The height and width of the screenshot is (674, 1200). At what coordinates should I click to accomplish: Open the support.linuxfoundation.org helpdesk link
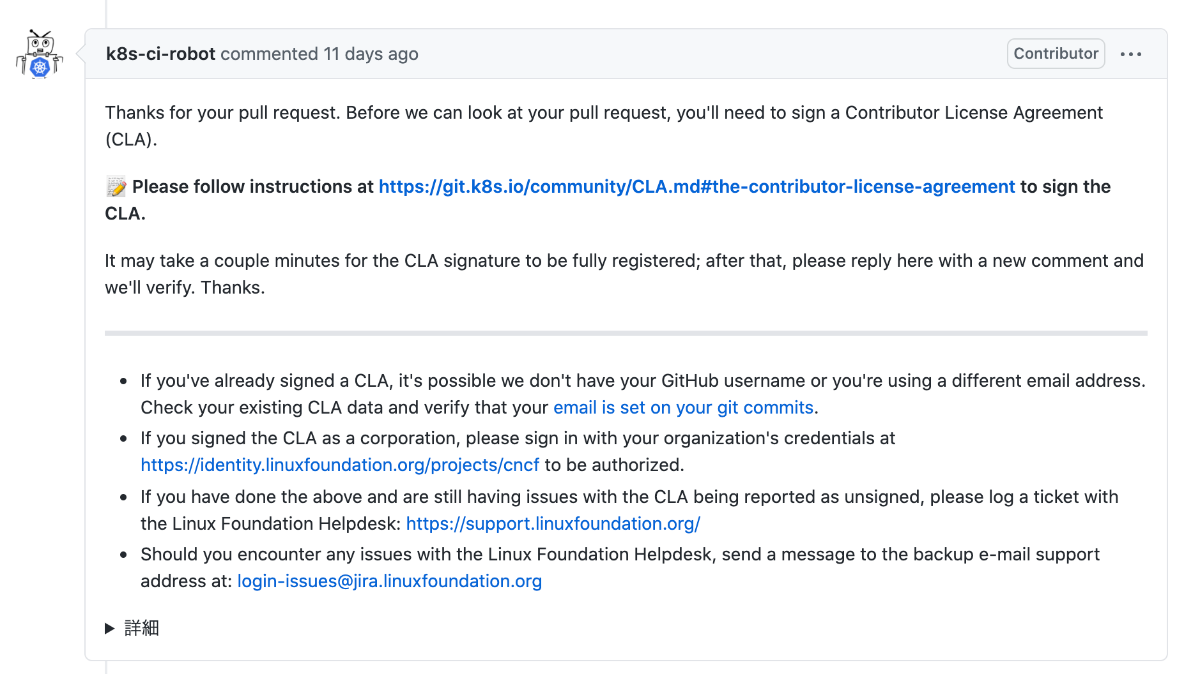(x=553, y=523)
